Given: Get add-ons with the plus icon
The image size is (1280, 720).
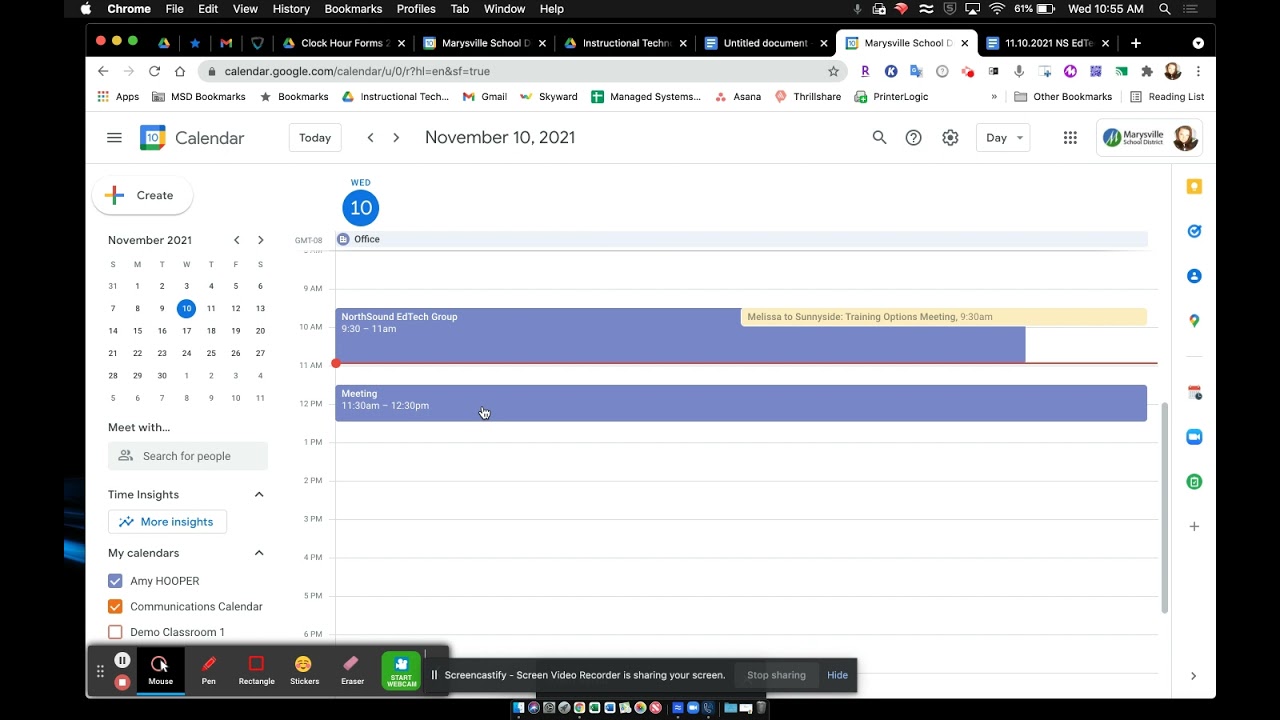Looking at the screenshot, I should [x=1194, y=526].
